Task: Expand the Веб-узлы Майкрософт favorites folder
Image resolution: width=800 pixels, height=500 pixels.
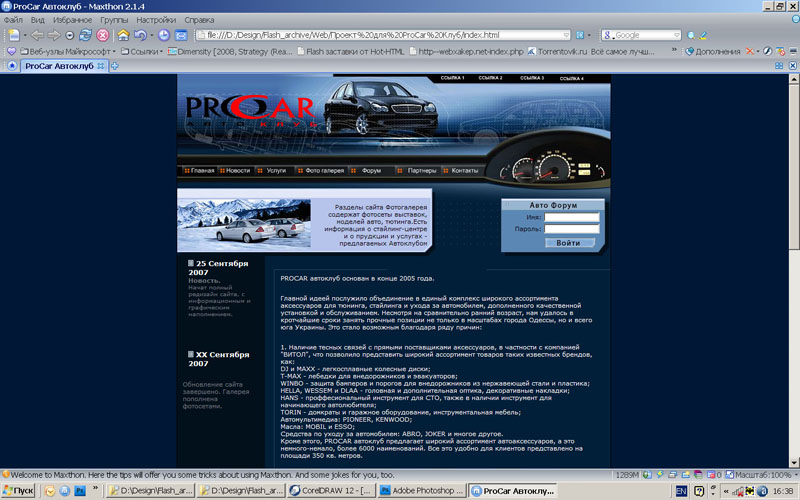Action: 68,52
